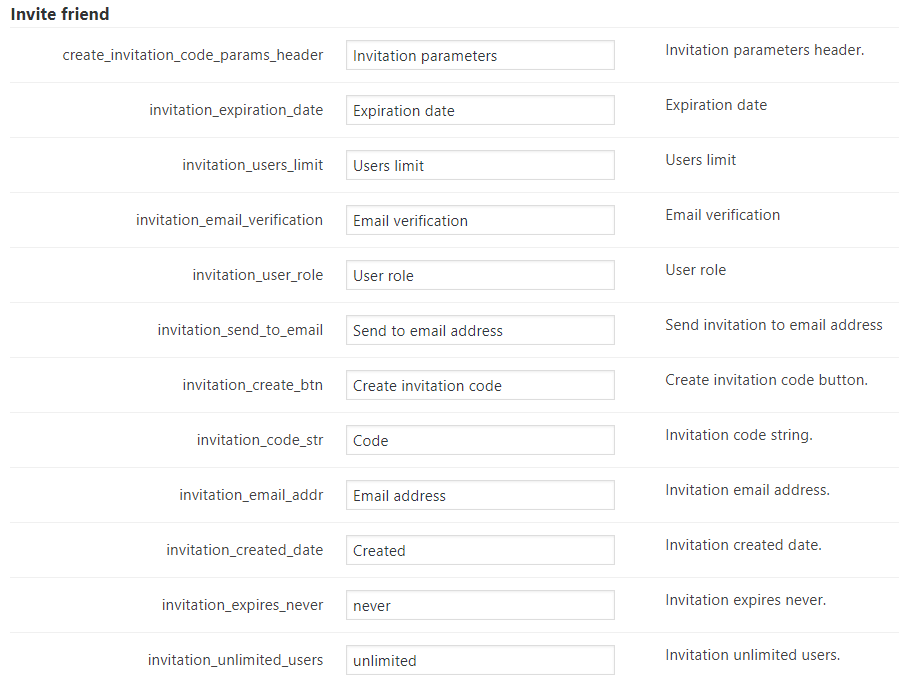Focus the 'Email address' input field
Viewport: 899px width, 687px height.
tap(480, 496)
